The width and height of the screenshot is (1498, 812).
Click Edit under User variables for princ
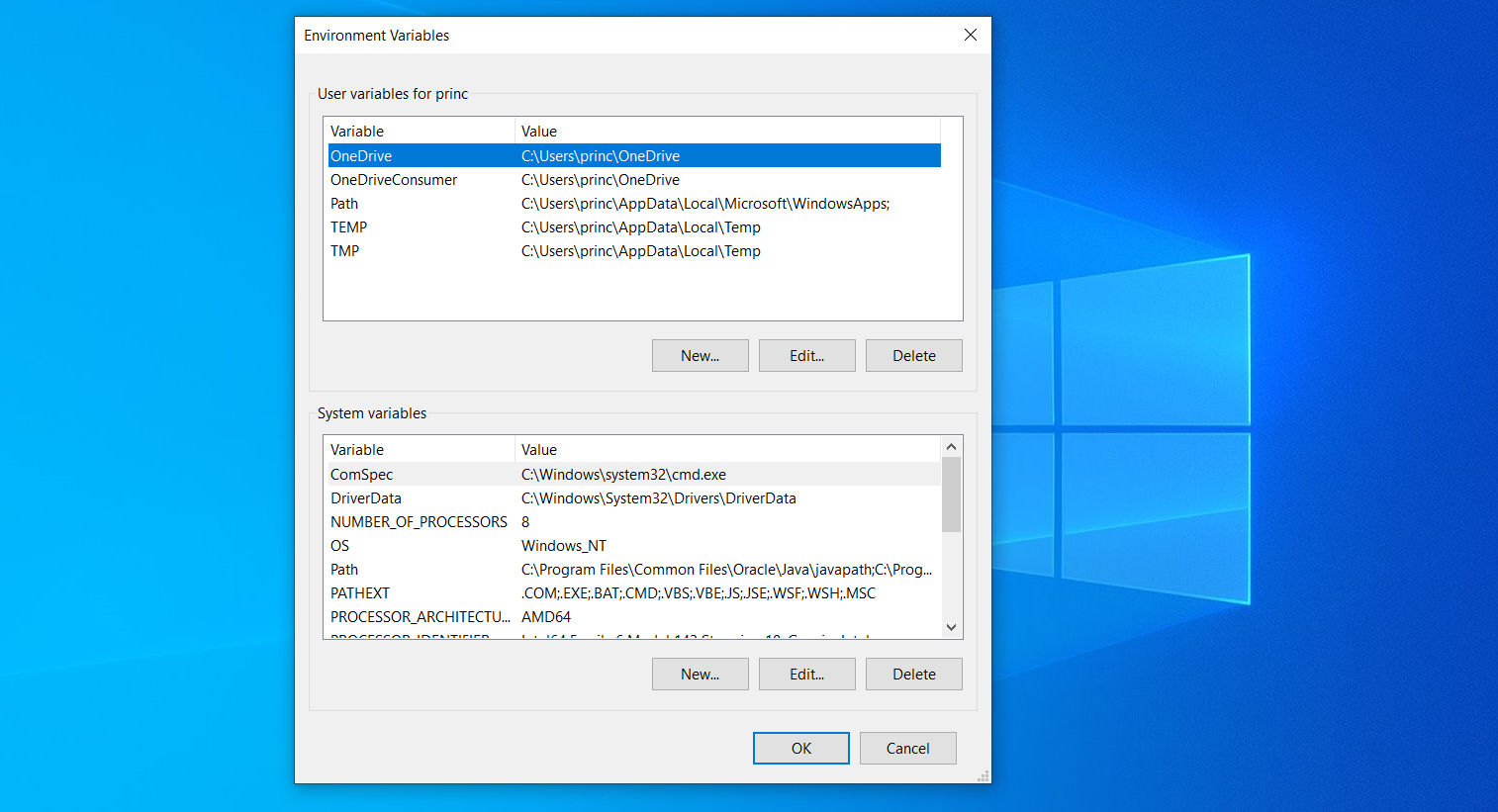[x=807, y=356]
